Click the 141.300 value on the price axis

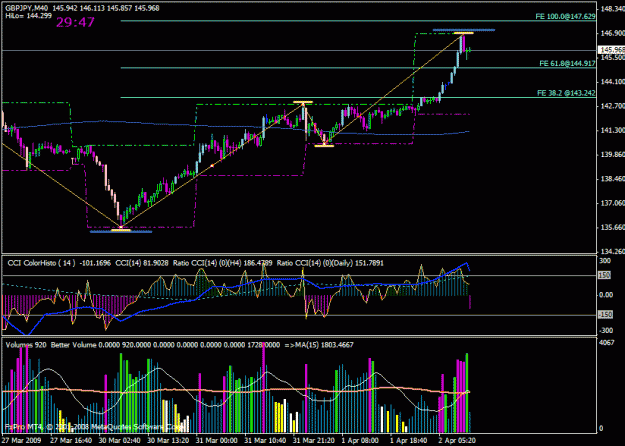pyautogui.click(x=613, y=130)
